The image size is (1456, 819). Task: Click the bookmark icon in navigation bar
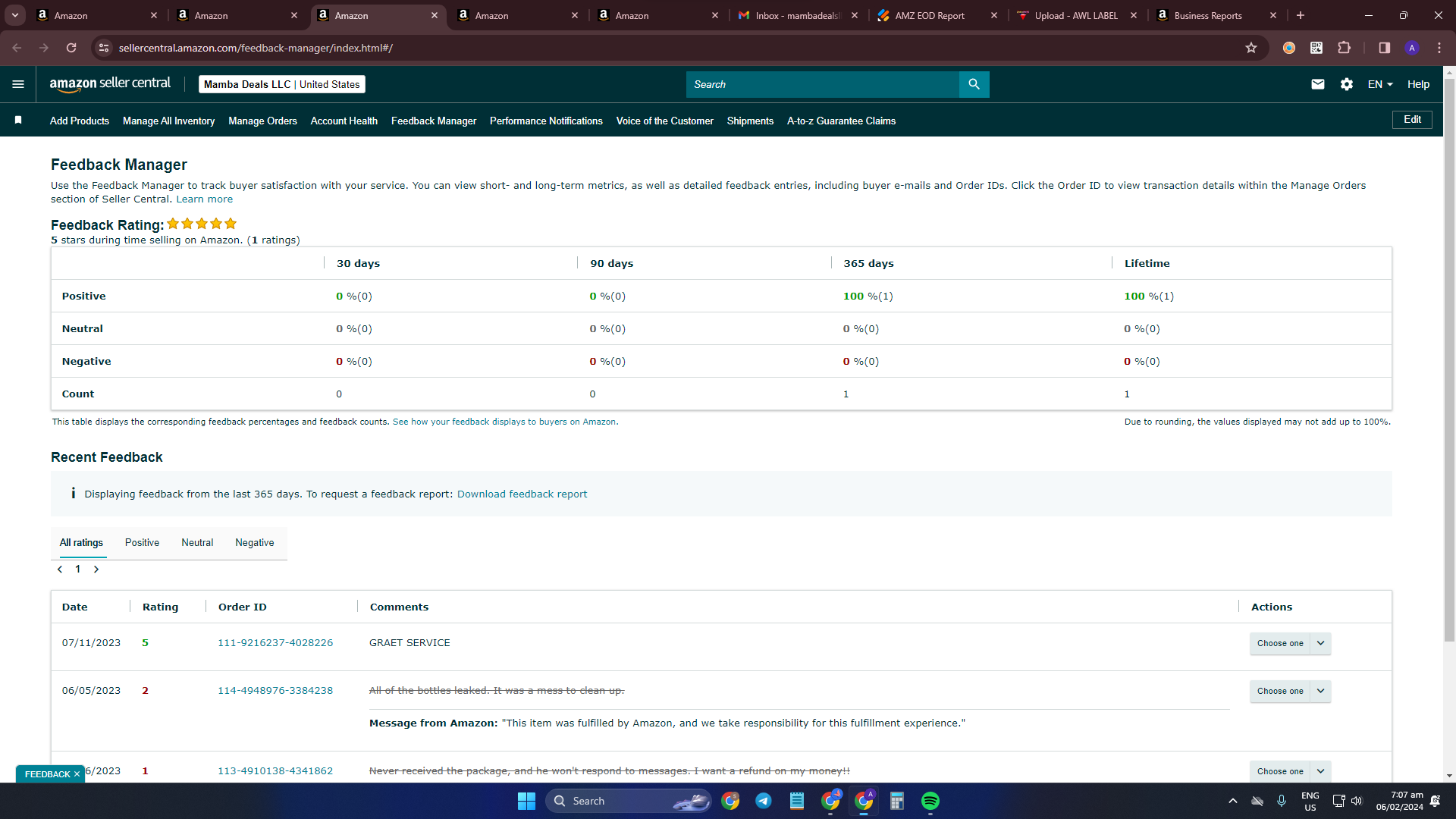coord(18,120)
